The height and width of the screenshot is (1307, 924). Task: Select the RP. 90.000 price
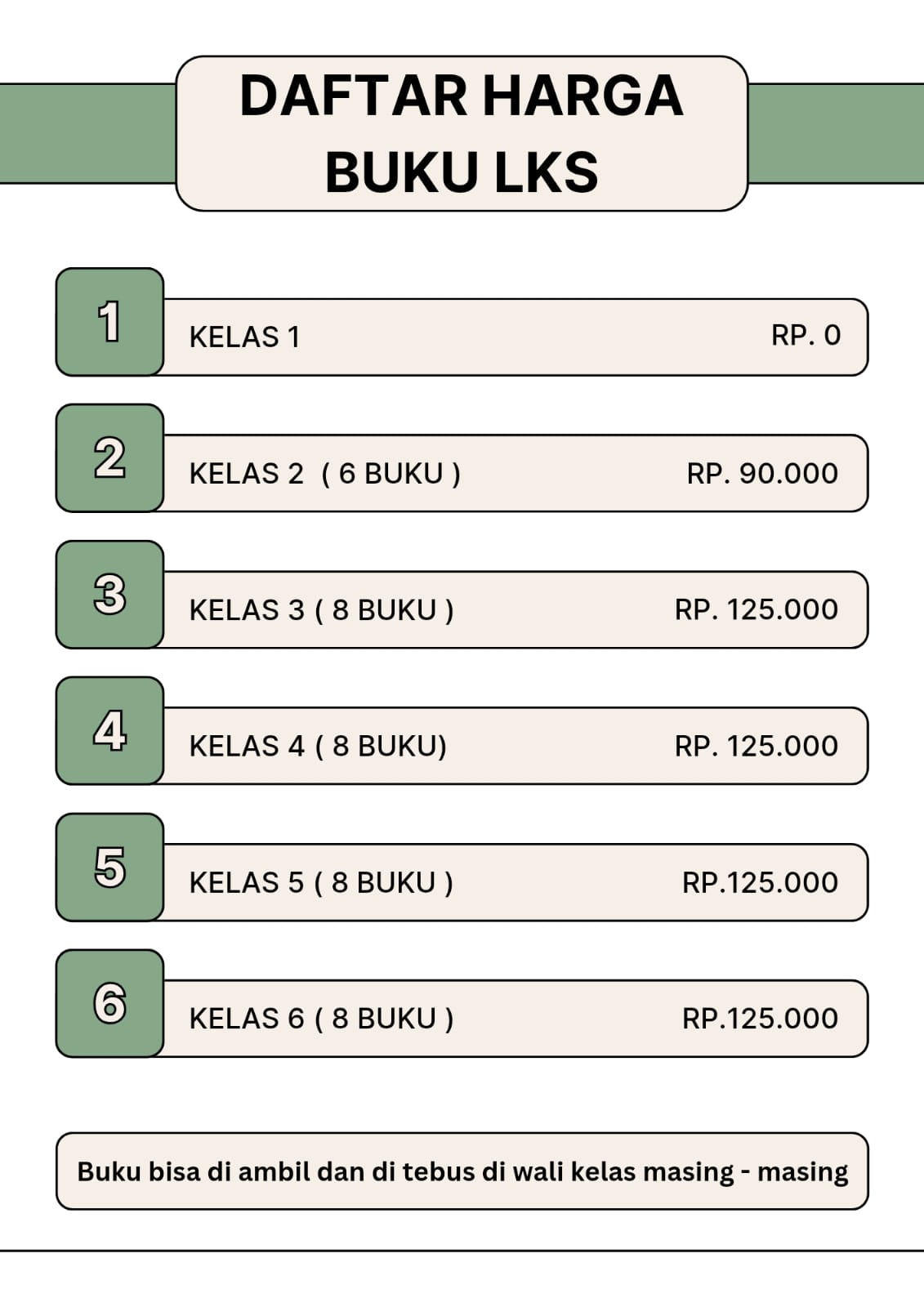click(x=761, y=474)
